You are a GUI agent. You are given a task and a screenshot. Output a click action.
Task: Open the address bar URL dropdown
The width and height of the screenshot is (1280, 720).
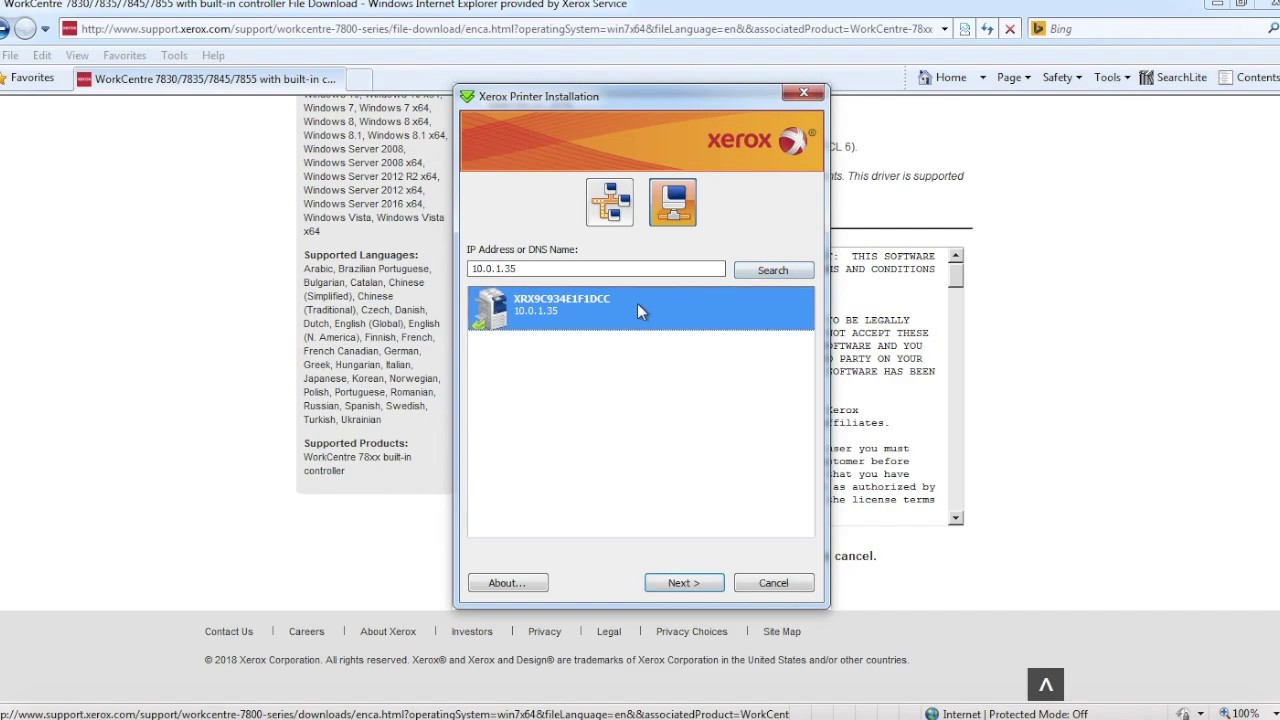point(944,29)
